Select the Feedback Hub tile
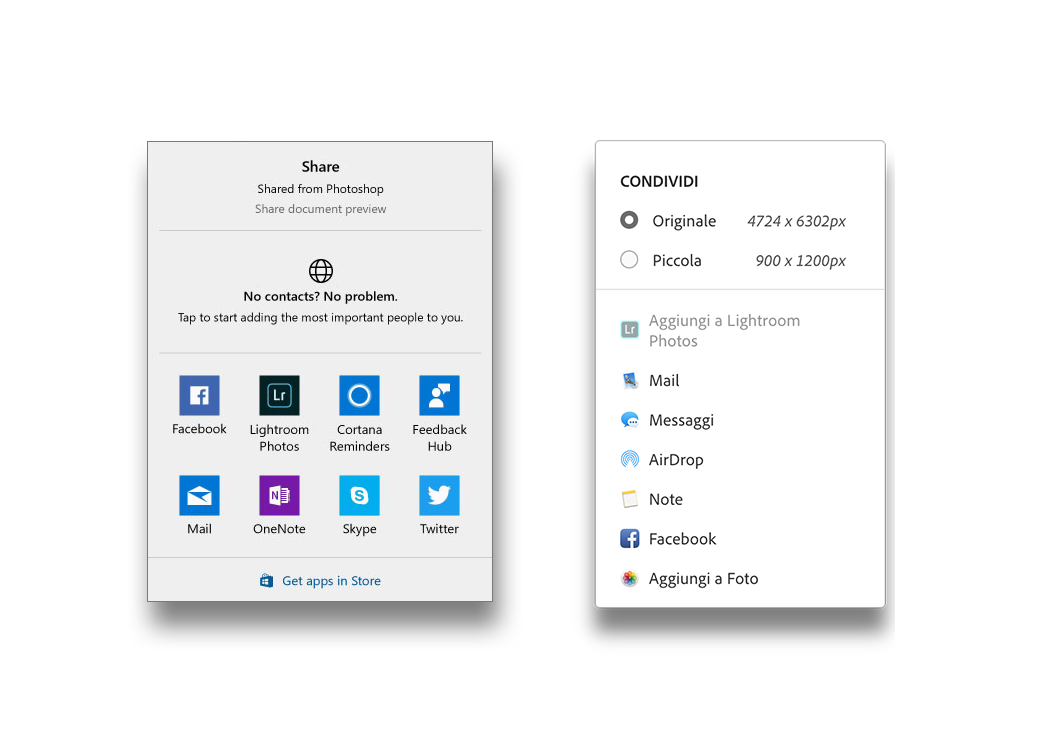 tap(439, 395)
